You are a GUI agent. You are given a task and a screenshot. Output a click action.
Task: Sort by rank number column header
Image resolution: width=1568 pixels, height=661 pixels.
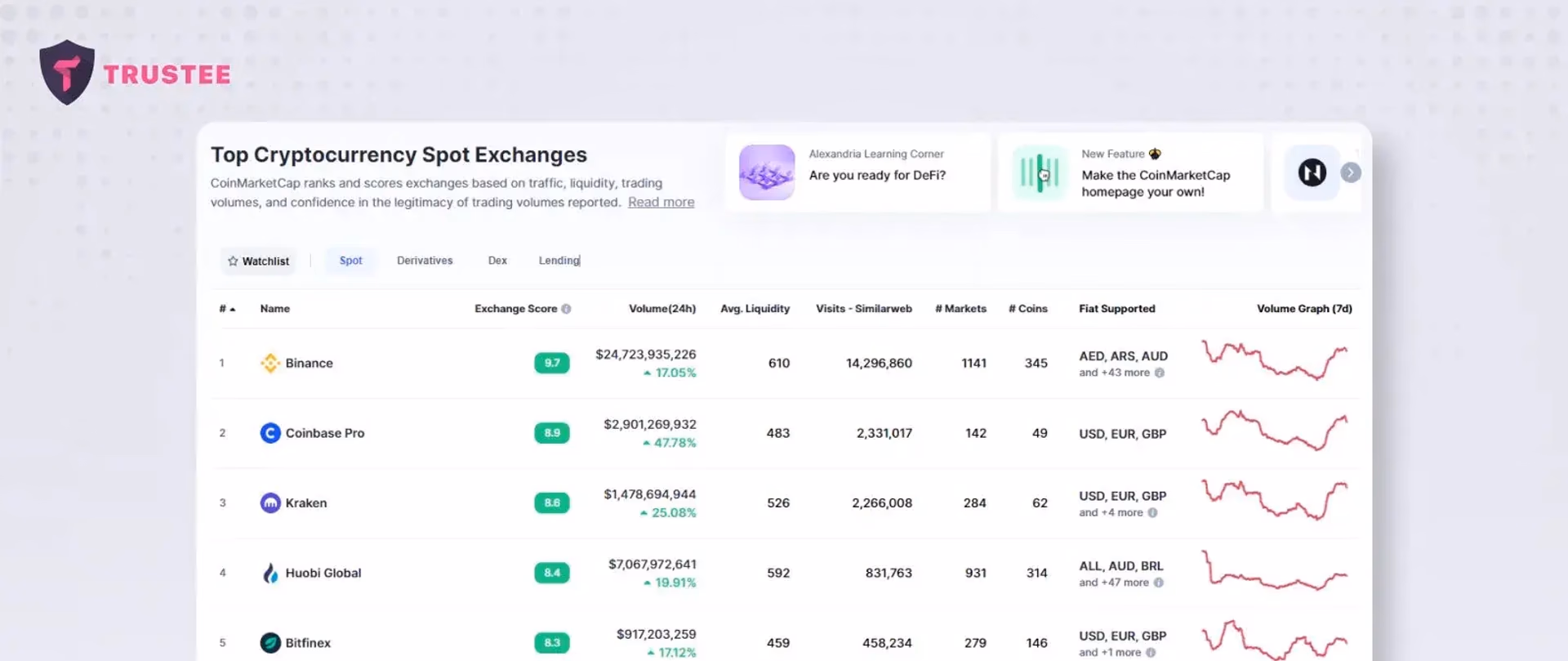pos(227,309)
